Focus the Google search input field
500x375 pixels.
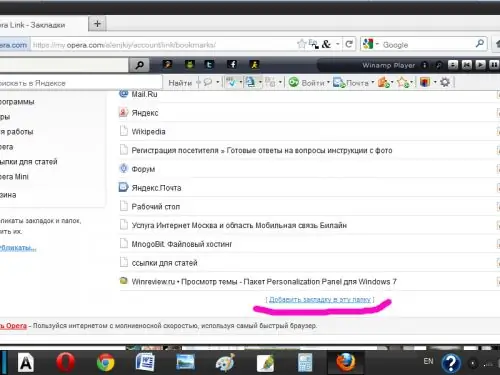coord(427,44)
